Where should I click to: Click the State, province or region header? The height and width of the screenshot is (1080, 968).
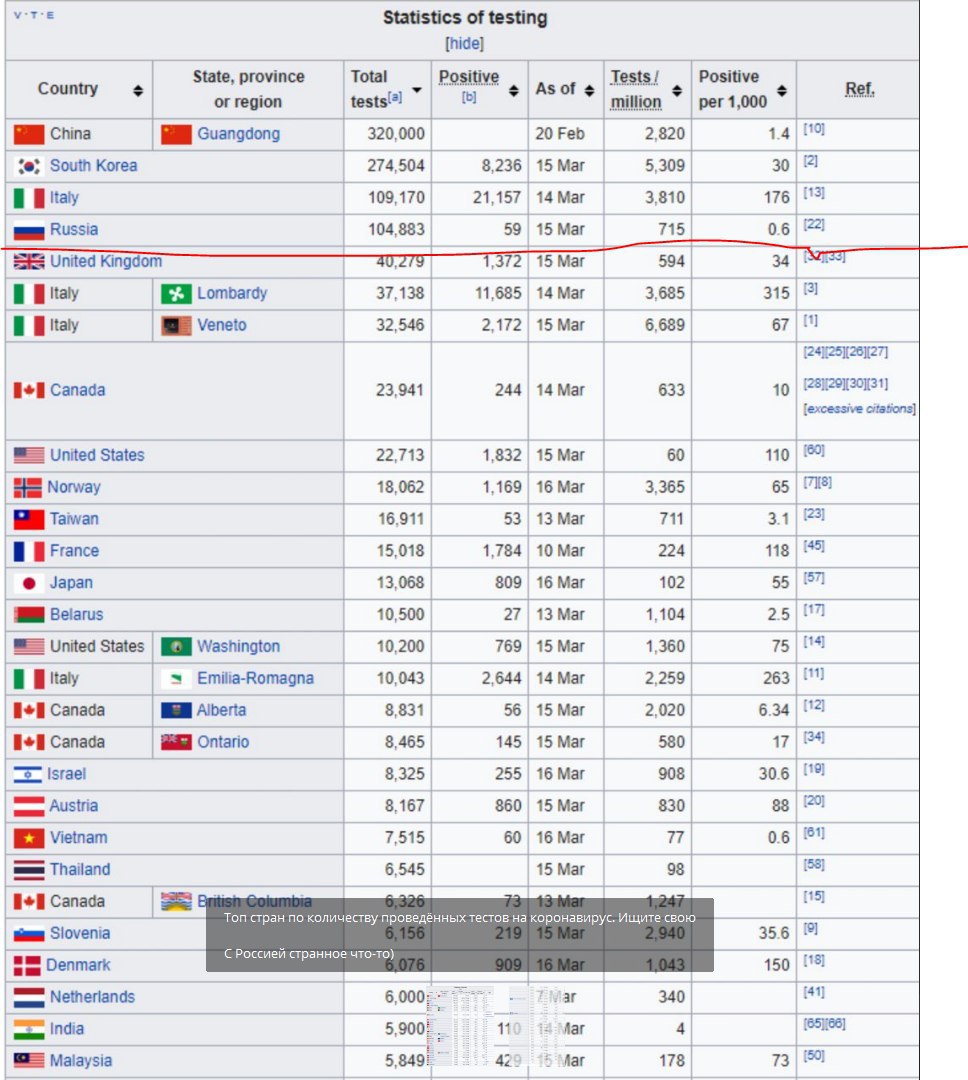click(x=248, y=89)
